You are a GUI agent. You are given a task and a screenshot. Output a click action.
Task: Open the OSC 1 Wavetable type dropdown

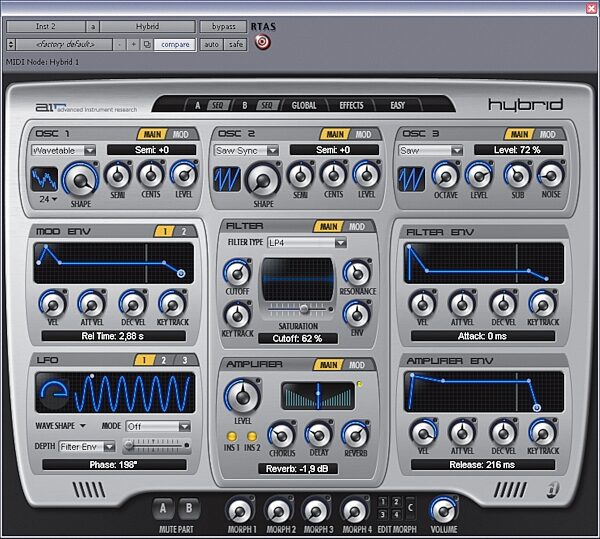coord(64,150)
